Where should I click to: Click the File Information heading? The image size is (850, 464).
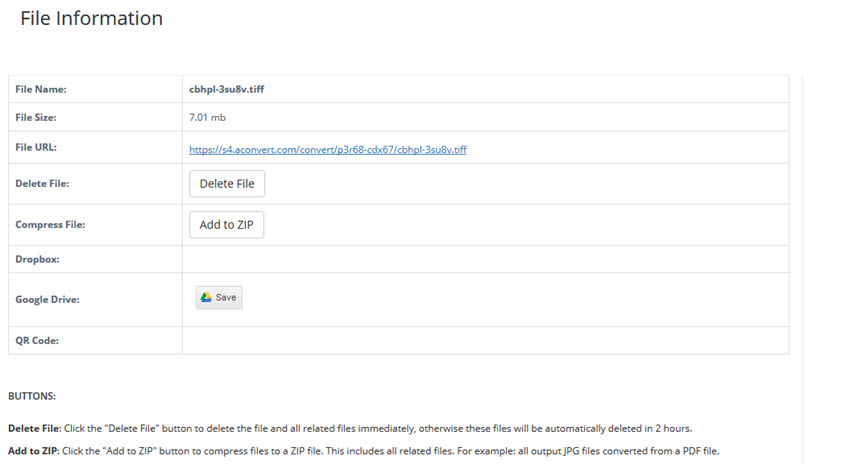pyautogui.click(x=91, y=19)
